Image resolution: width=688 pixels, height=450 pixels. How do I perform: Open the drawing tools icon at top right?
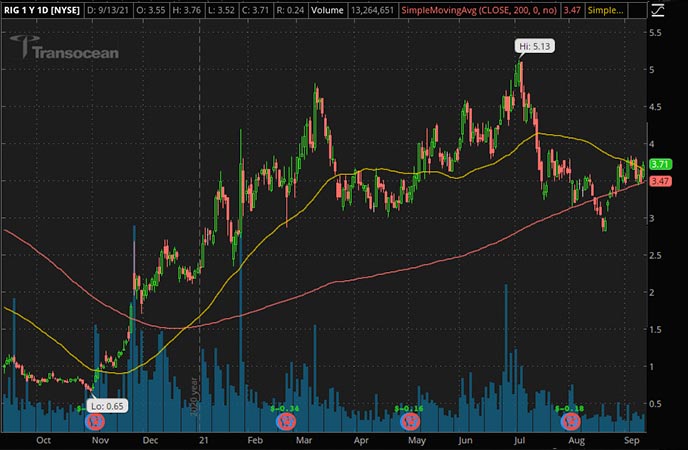click(657, 10)
